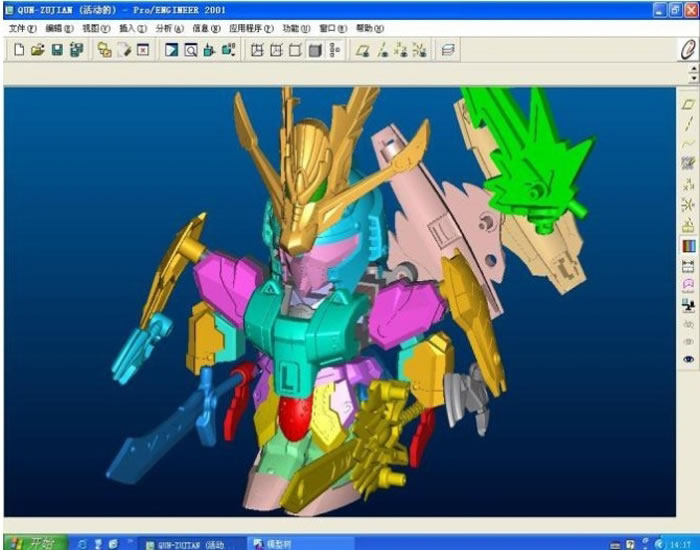Toggle datum planes display in top toolbar
Image resolution: width=700 pixels, height=550 pixels.
tap(363, 50)
